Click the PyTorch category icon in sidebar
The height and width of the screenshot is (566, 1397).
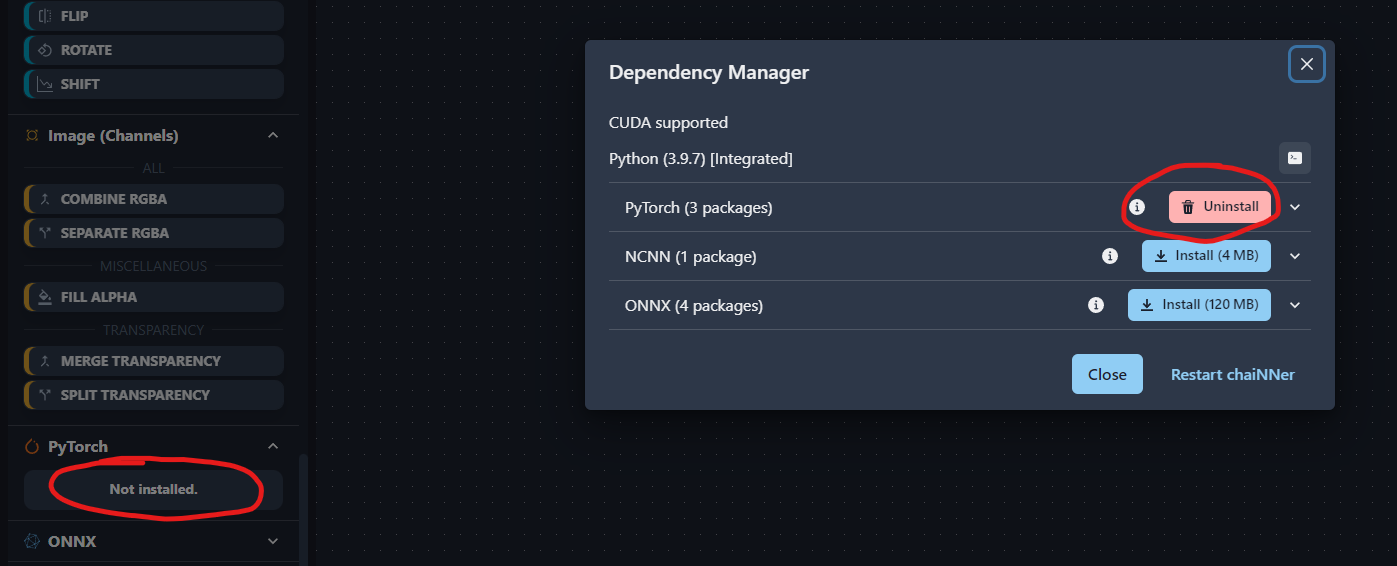[32, 447]
